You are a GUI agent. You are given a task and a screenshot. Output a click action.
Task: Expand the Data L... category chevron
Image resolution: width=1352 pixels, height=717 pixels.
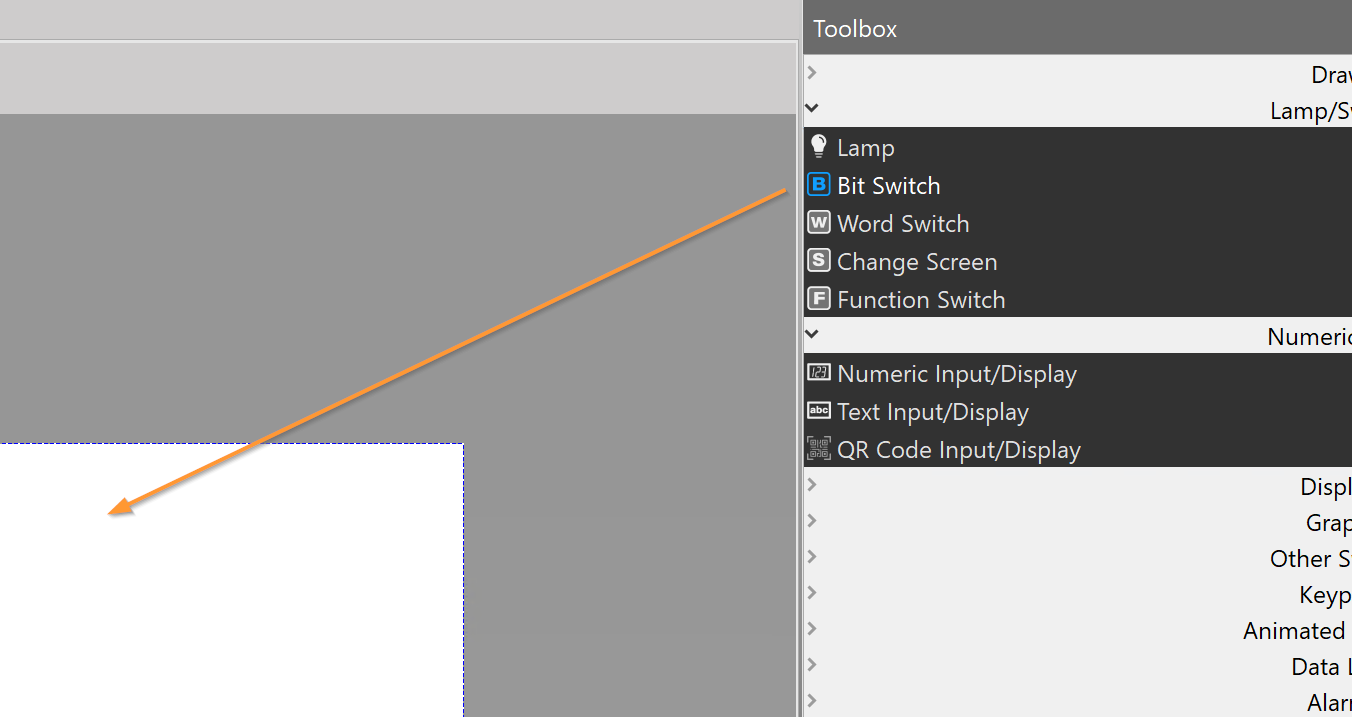tap(812, 664)
